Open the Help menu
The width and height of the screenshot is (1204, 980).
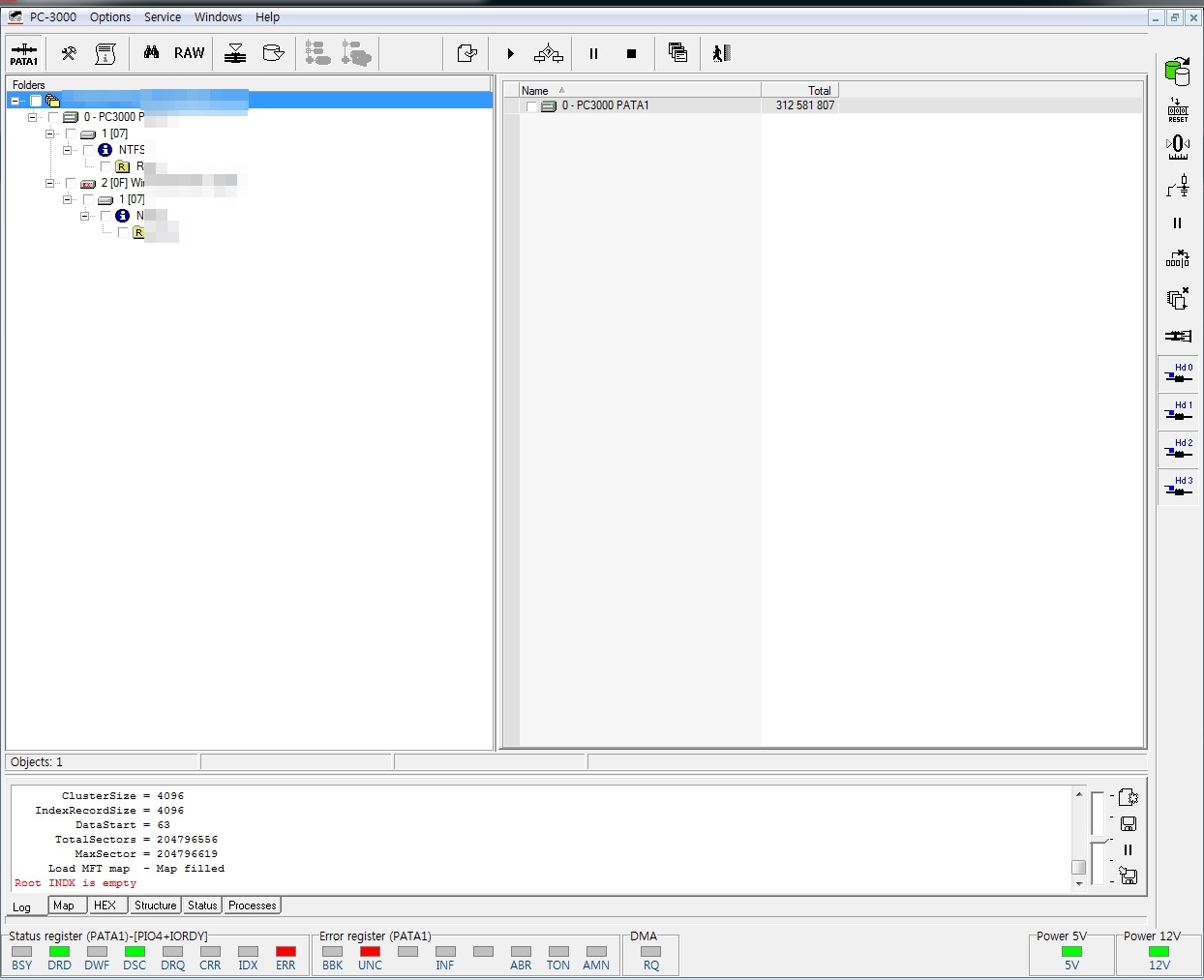267,17
